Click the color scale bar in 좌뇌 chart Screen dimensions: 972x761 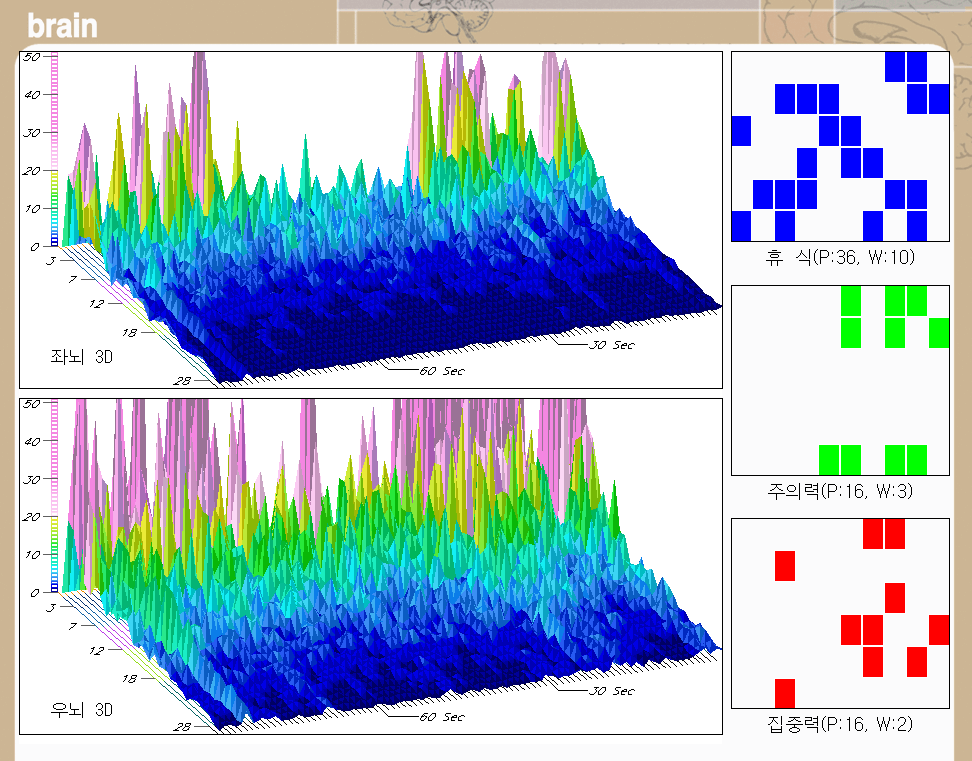(55, 150)
